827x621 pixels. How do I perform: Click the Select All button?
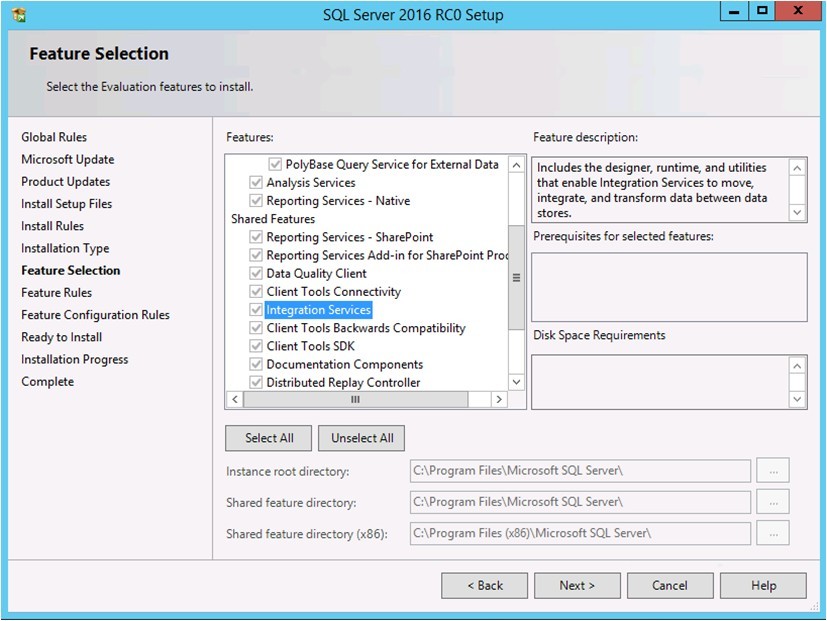tap(268, 438)
